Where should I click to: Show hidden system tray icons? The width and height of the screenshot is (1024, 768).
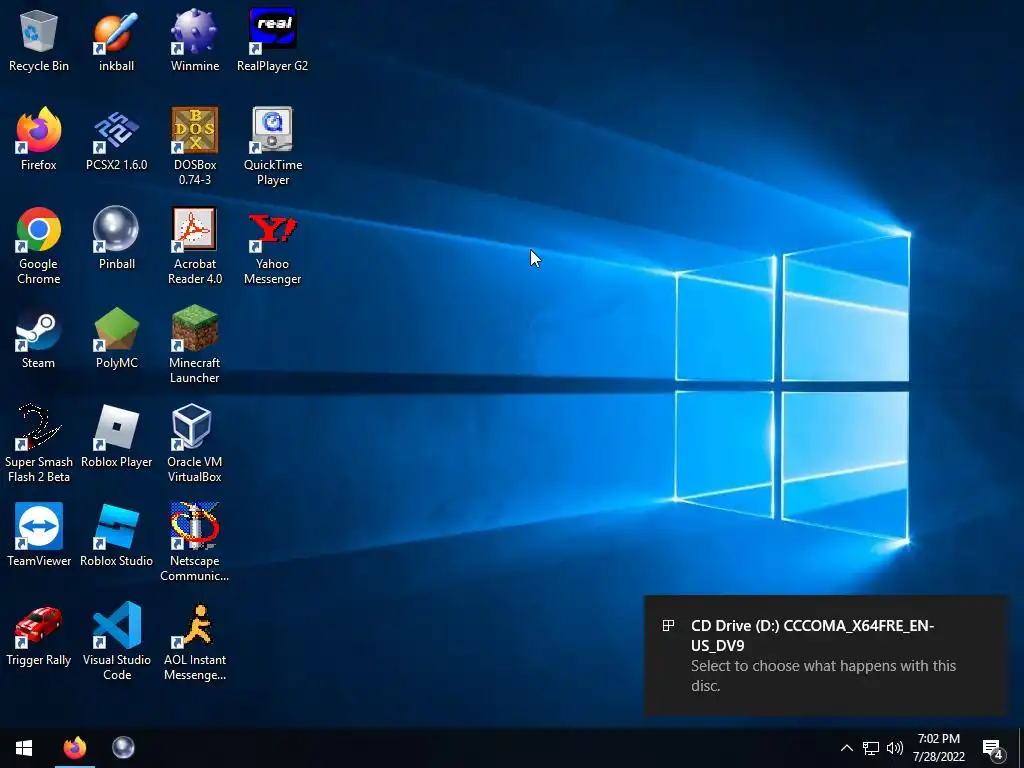click(x=846, y=748)
